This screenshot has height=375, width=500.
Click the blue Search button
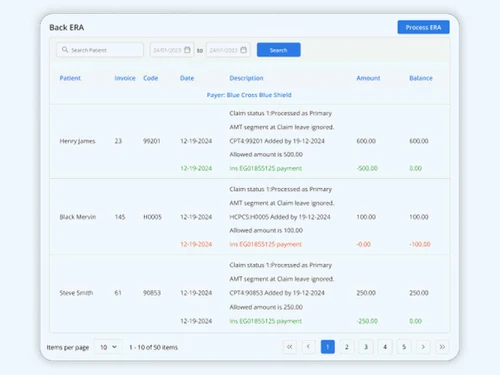point(279,50)
